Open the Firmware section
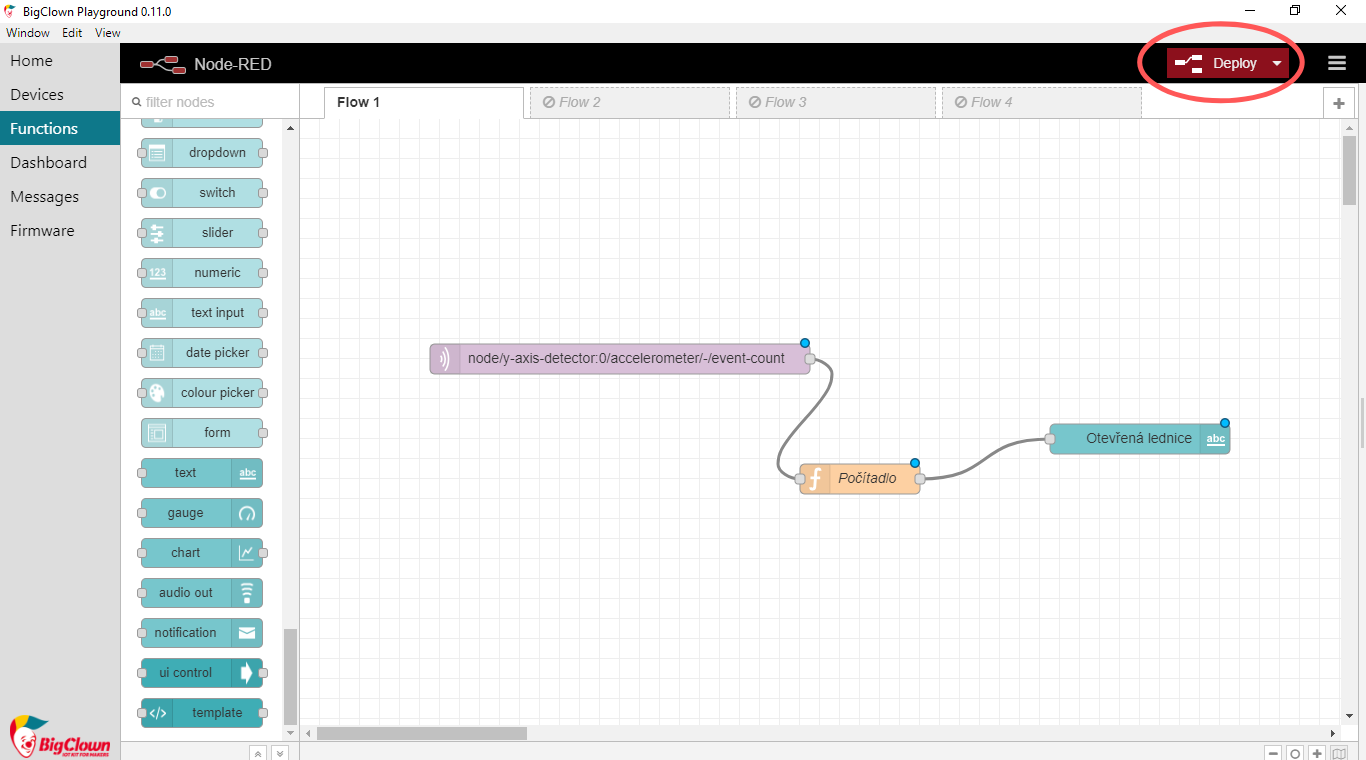This screenshot has width=1366, height=760. click(x=60, y=231)
